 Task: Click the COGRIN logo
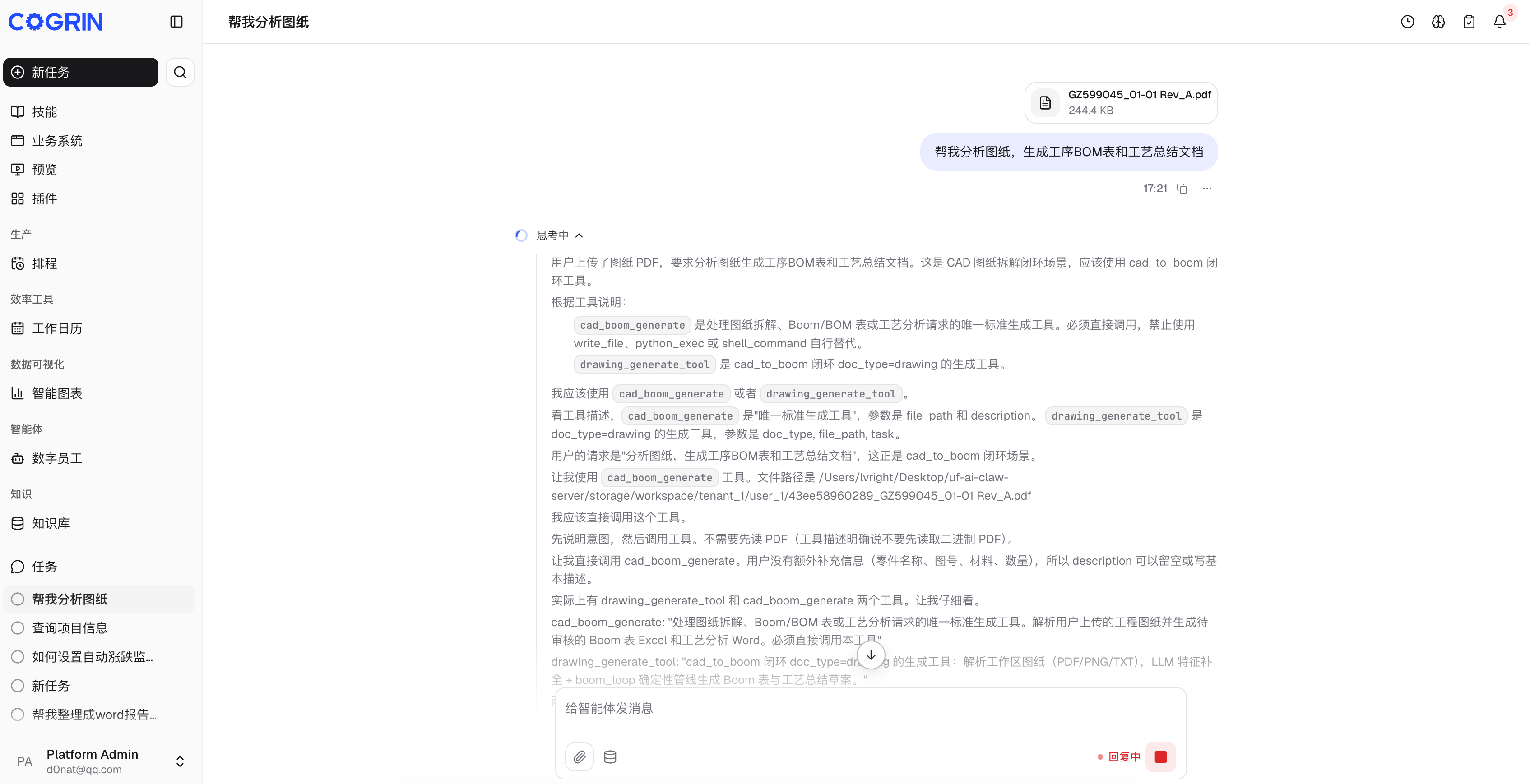pos(56,22)
